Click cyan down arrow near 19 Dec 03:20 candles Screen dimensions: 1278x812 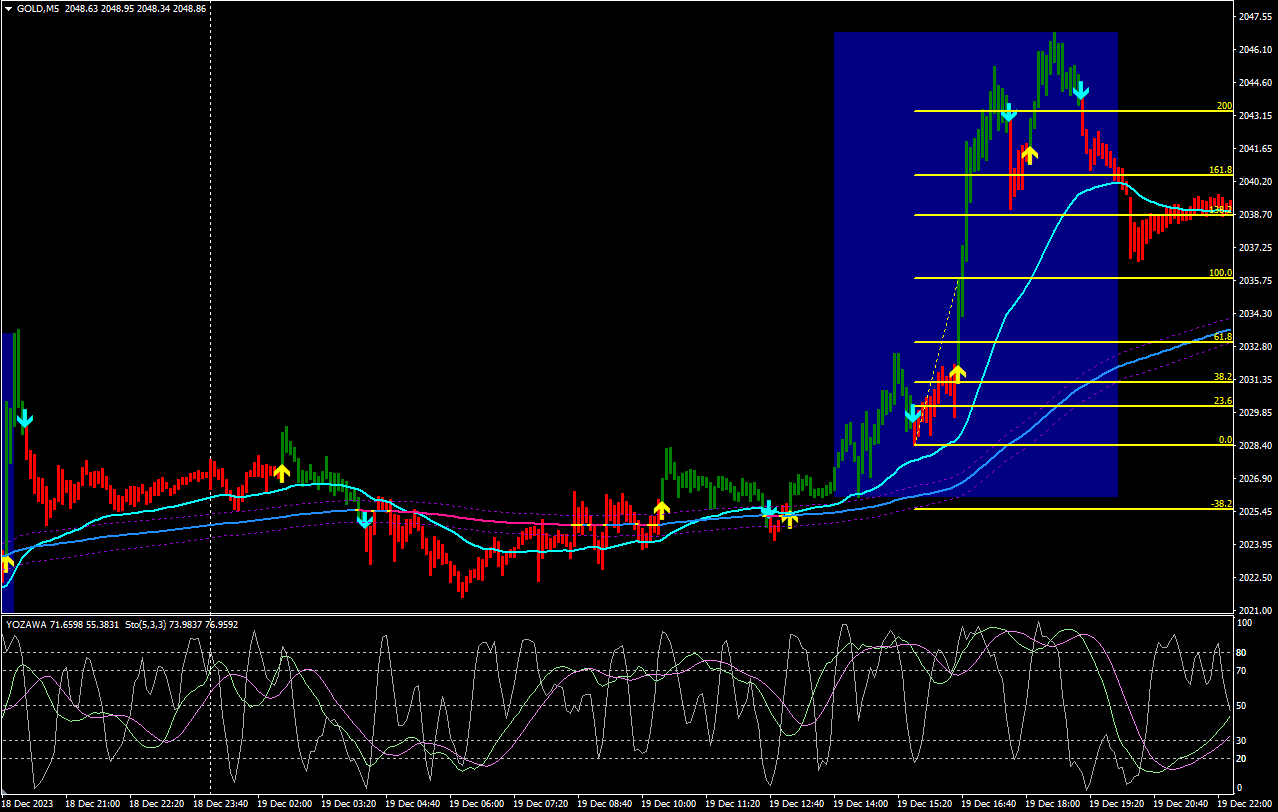click(x=365, y=519)
